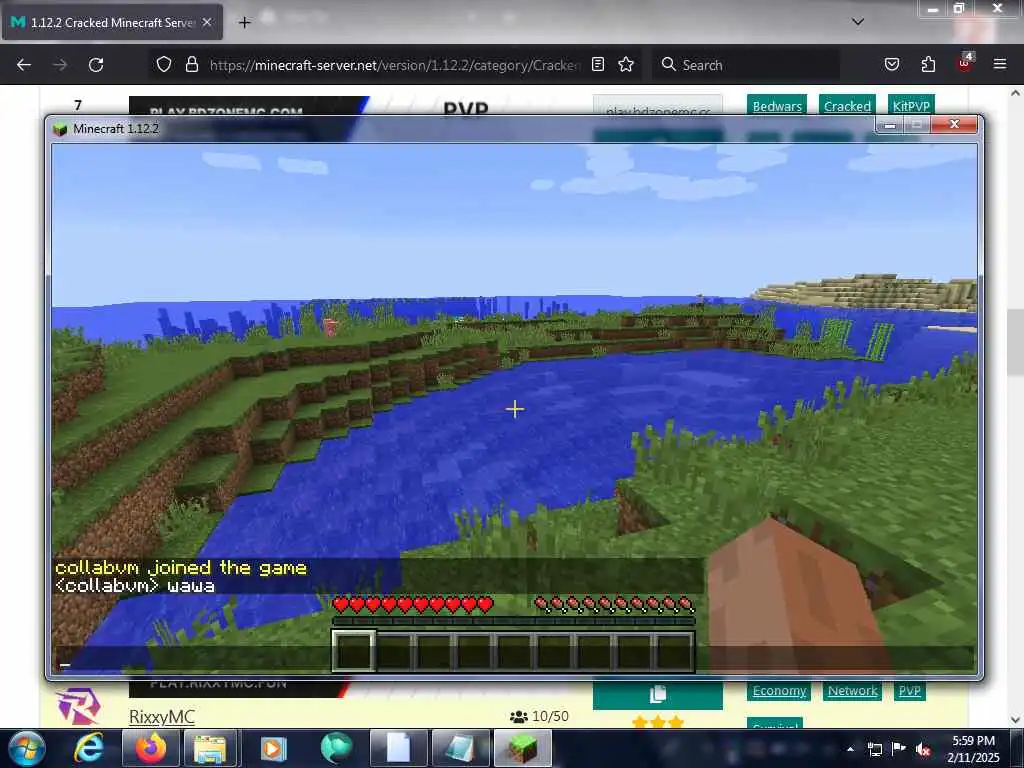Reload the page with the refresh icon
This screenshot has height=768, width=1024.
[x=96, y=65]
